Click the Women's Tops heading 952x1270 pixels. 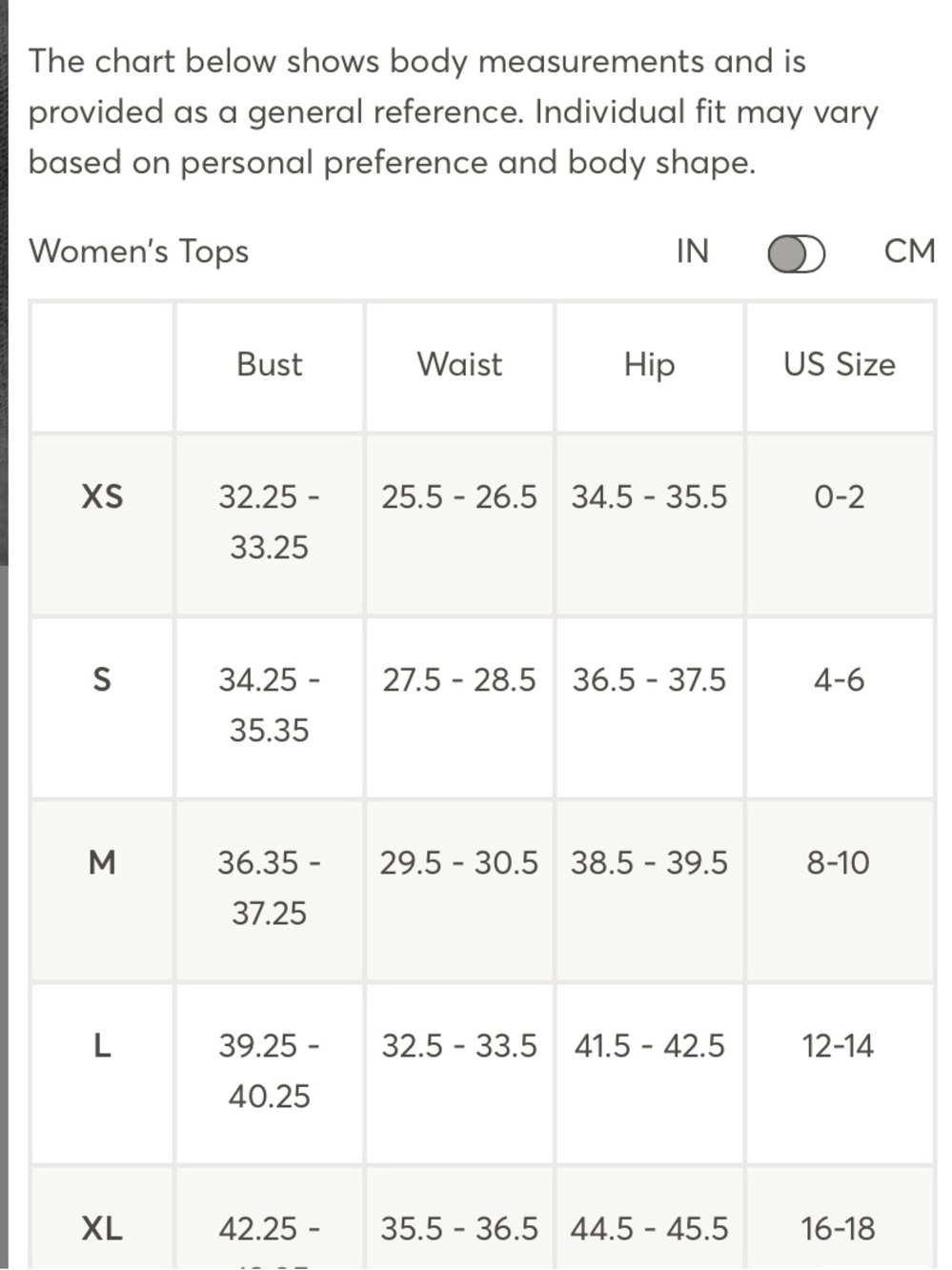click(x=139, y=252)
